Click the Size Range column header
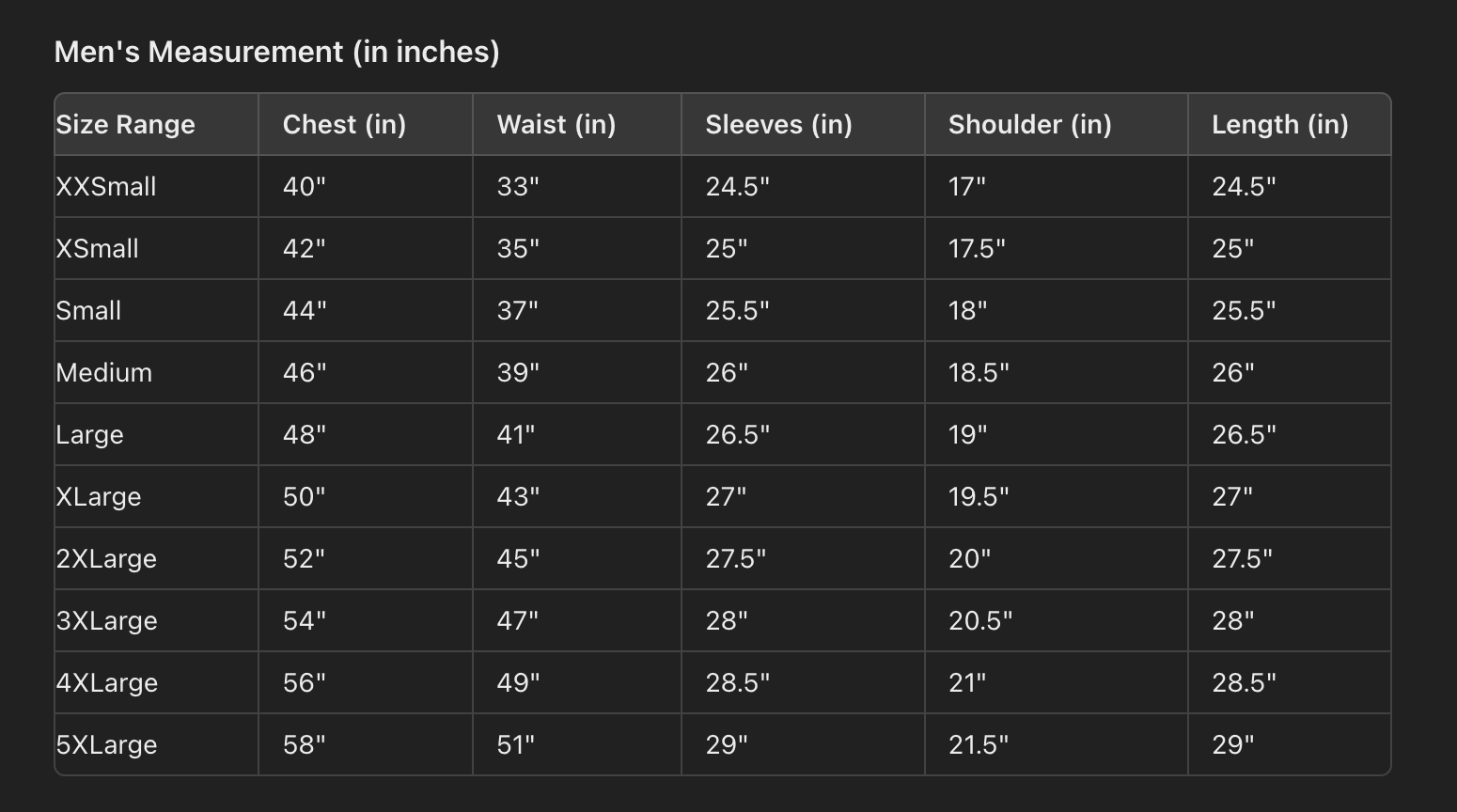Image resolution: width=1457 pixels, height=812 pixels. coord(125,124)
